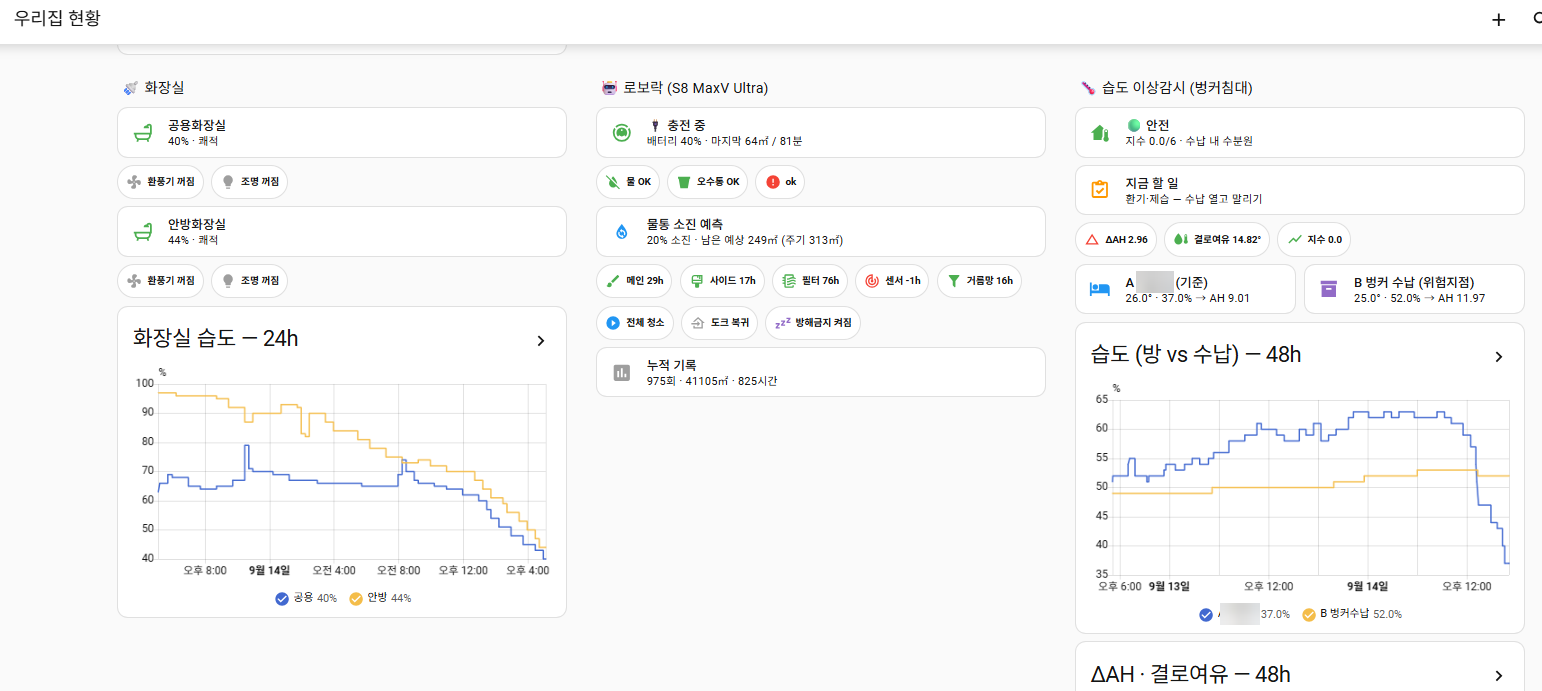Image resolution: width=1542 pixels, height=691 pixels.
Task: Click 우리집 현황 dashboard title
Action: (58, 18)
